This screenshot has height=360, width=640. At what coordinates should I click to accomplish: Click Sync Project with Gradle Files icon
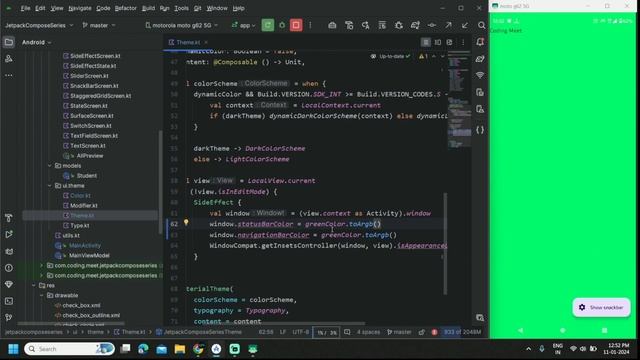415,25
